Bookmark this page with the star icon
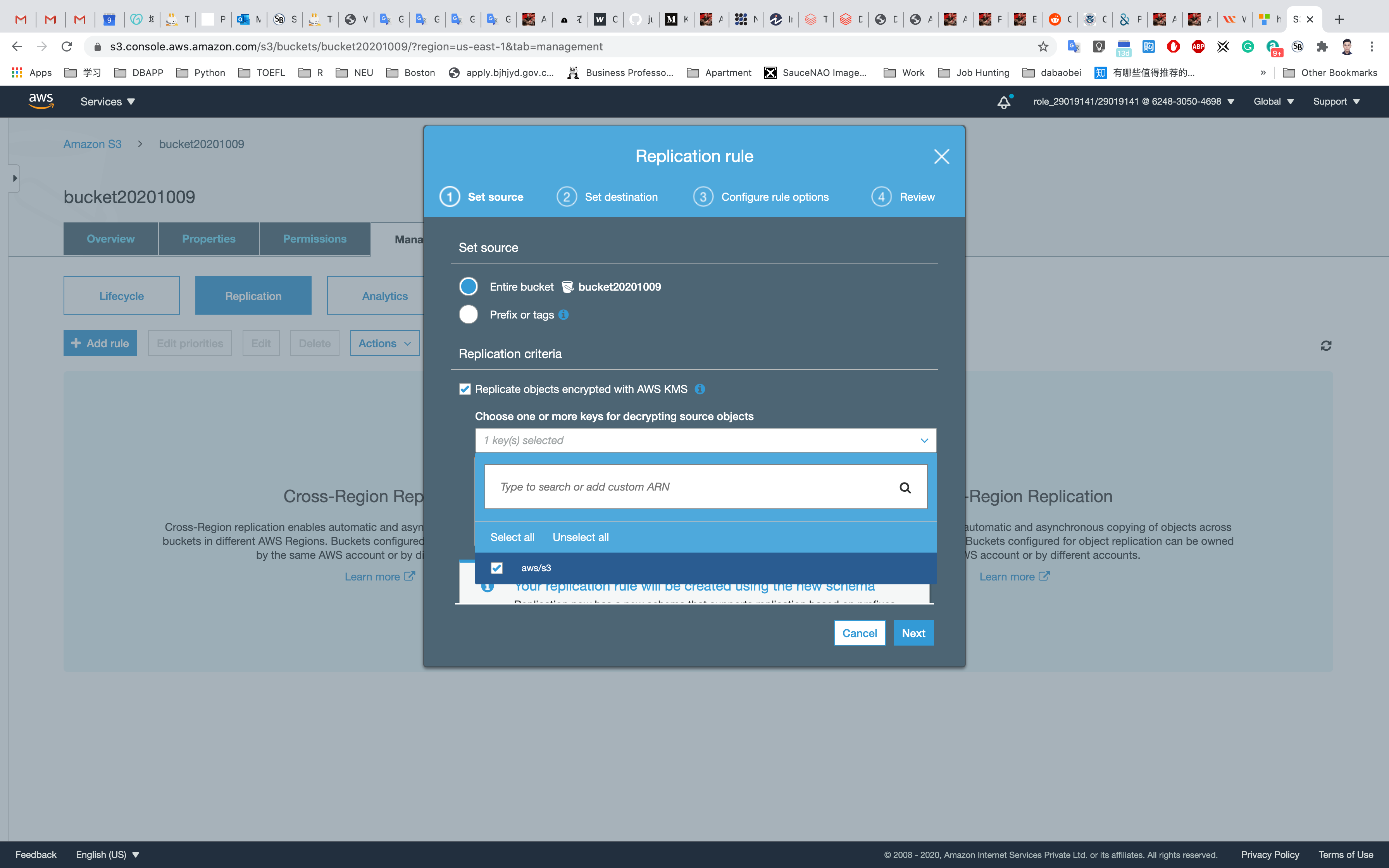The width and height of the screenshot is (1389, 868). click(x=1043, y=46)
